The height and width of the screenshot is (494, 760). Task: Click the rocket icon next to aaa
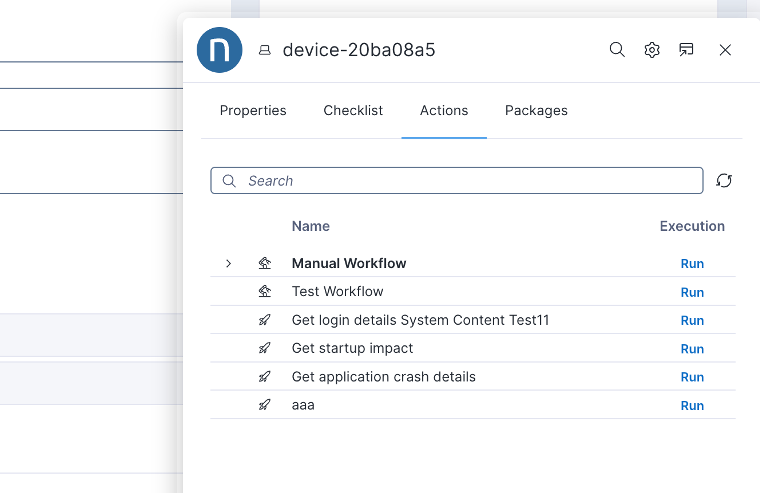tap(265, 405)
